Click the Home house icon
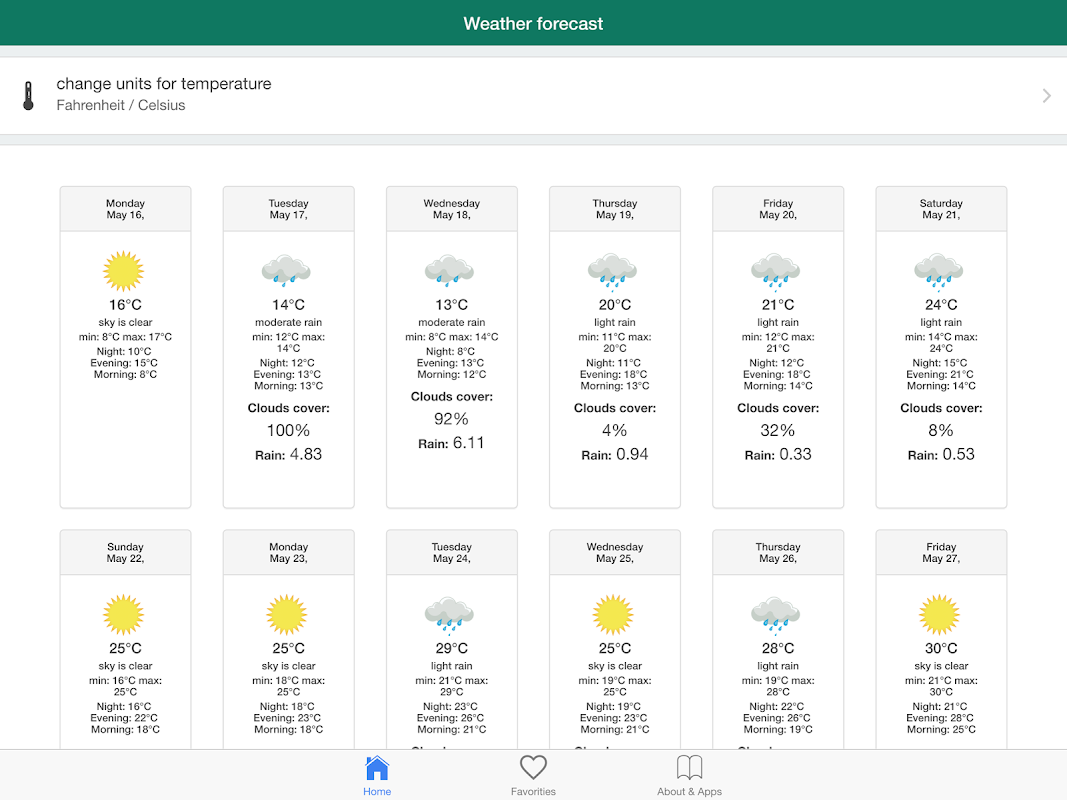Image resolution: width=1067 pixels, height=800 pixels. click(x=377, y=767)
